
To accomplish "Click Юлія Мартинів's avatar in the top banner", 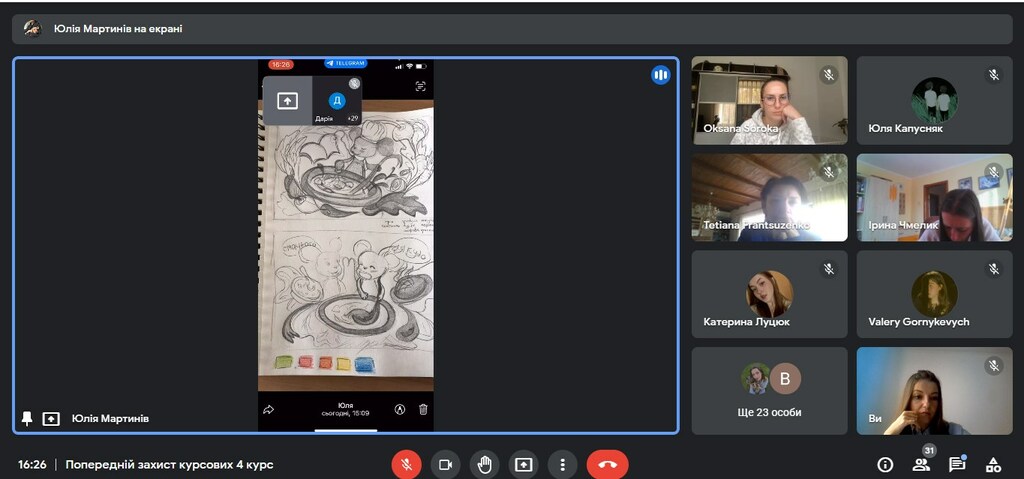I will (x=33, y=29).
